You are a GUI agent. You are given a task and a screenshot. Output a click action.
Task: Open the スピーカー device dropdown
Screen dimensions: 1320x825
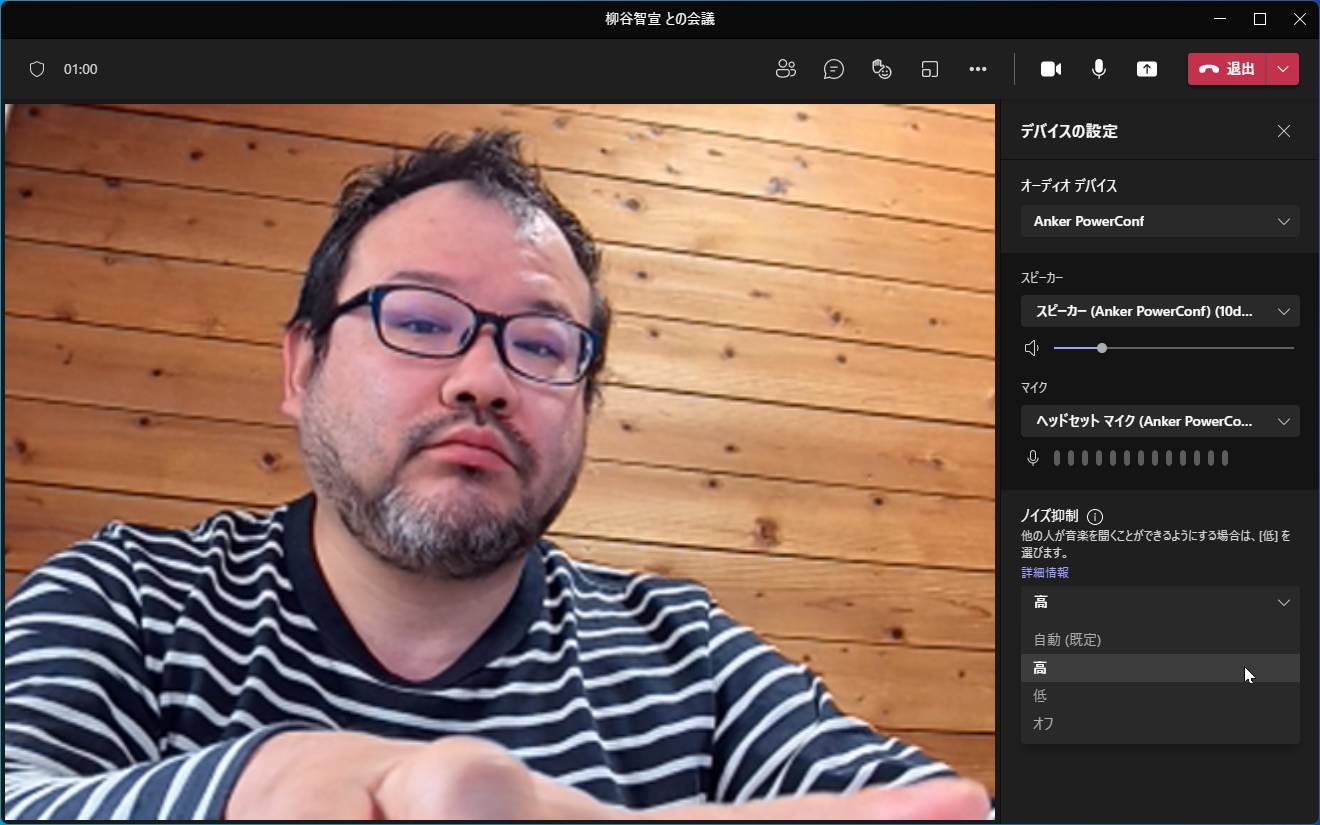coord(1160,311)
